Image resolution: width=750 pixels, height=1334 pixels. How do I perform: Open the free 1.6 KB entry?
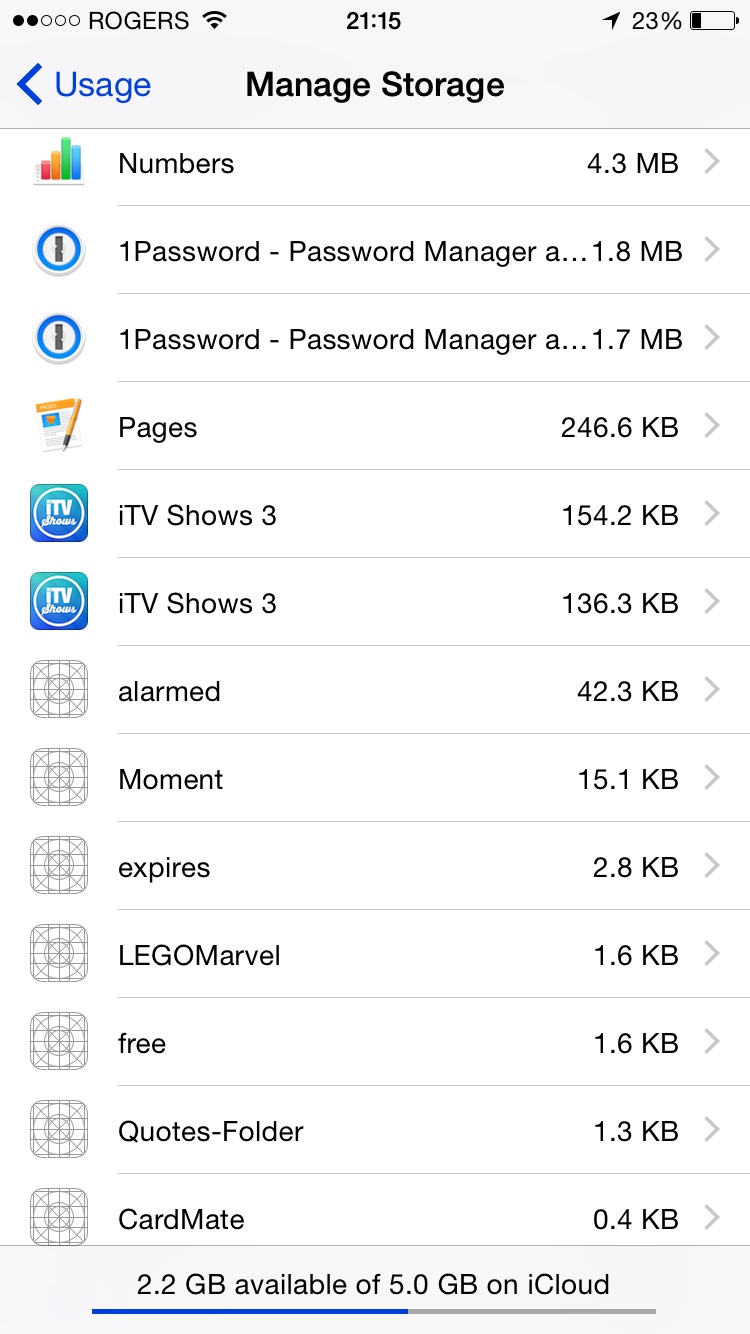coord(375,1042)
